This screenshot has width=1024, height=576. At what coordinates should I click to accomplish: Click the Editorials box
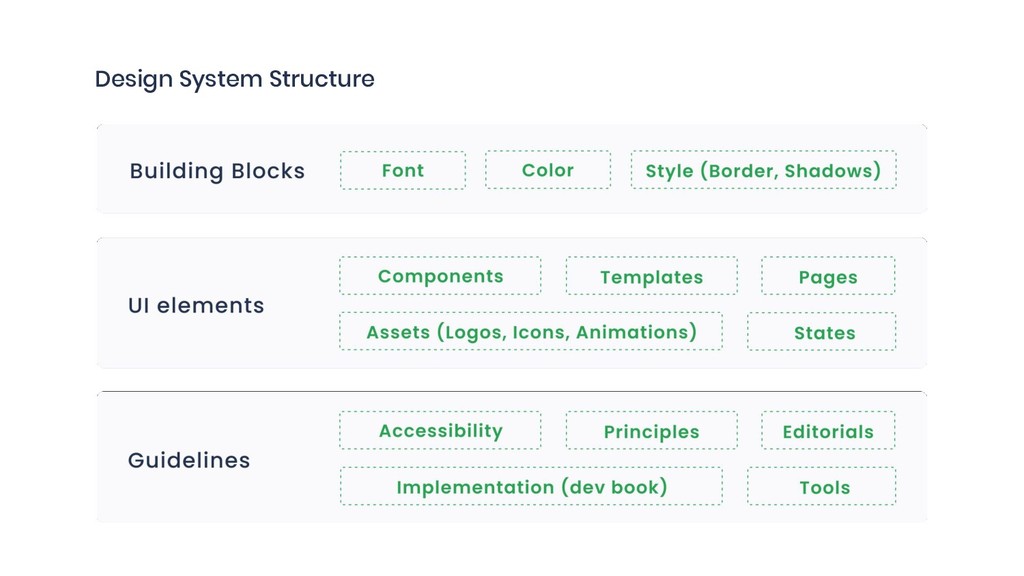(828, 432)
